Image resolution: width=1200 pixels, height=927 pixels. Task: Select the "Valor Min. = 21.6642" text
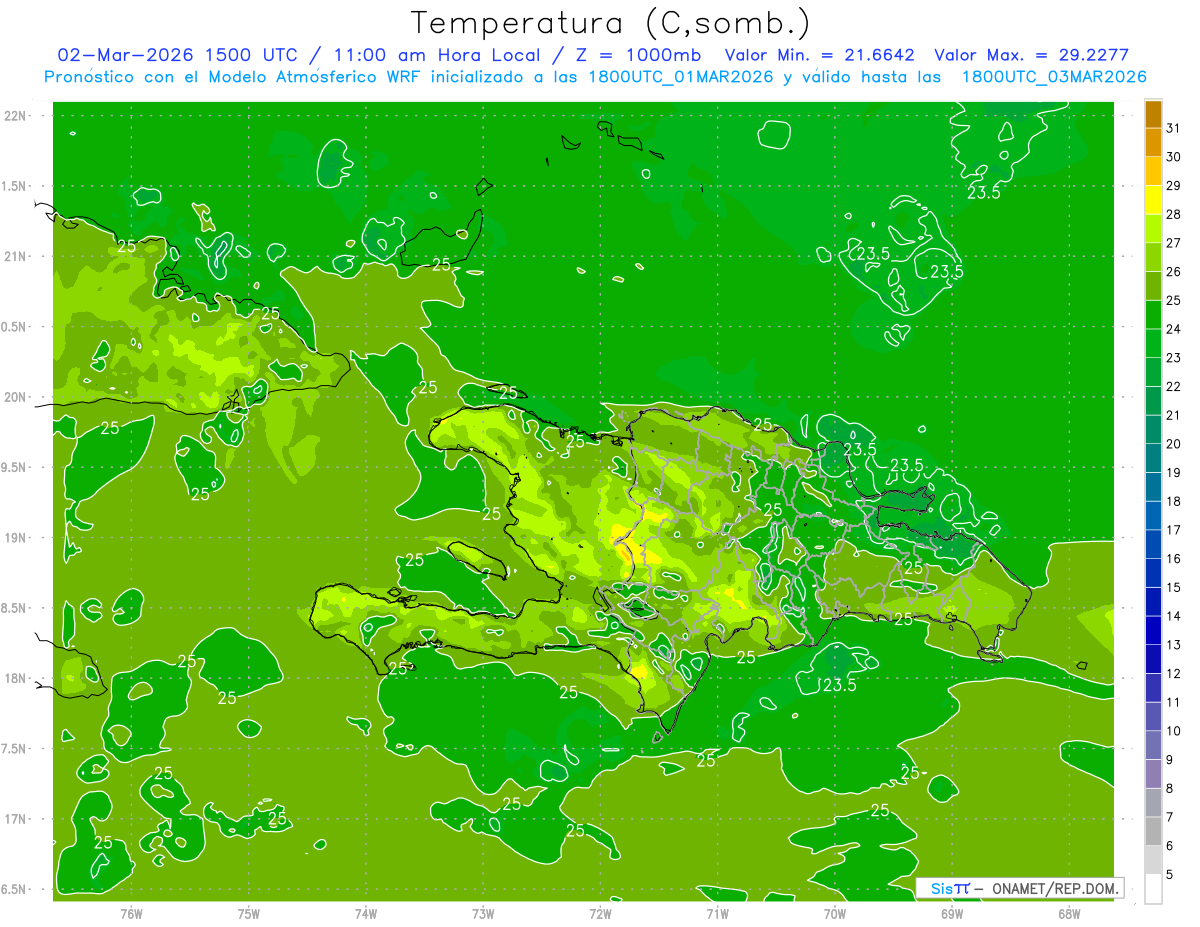tap(819, 55)
